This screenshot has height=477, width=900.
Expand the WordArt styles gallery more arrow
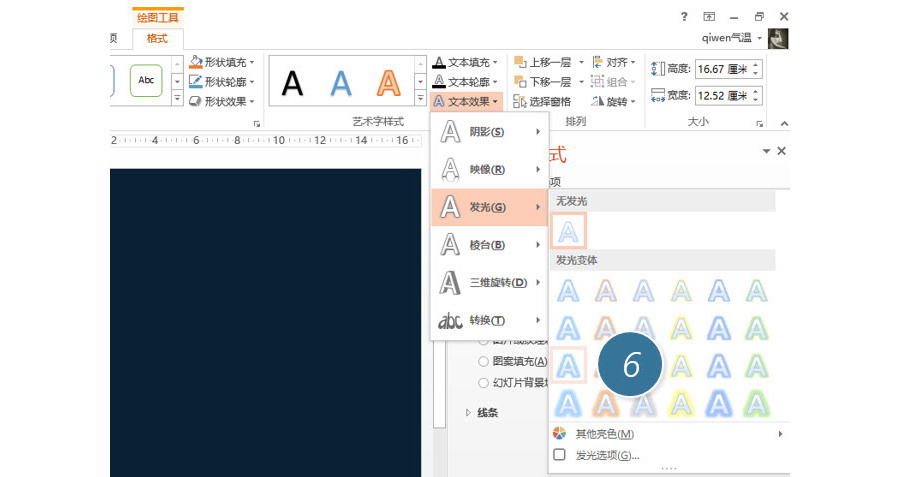(421, 99)
